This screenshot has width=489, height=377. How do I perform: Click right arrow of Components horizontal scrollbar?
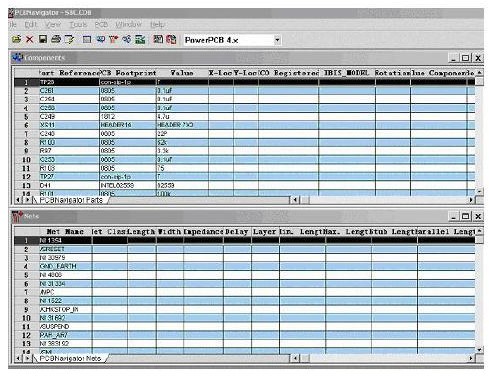[471, 200]
